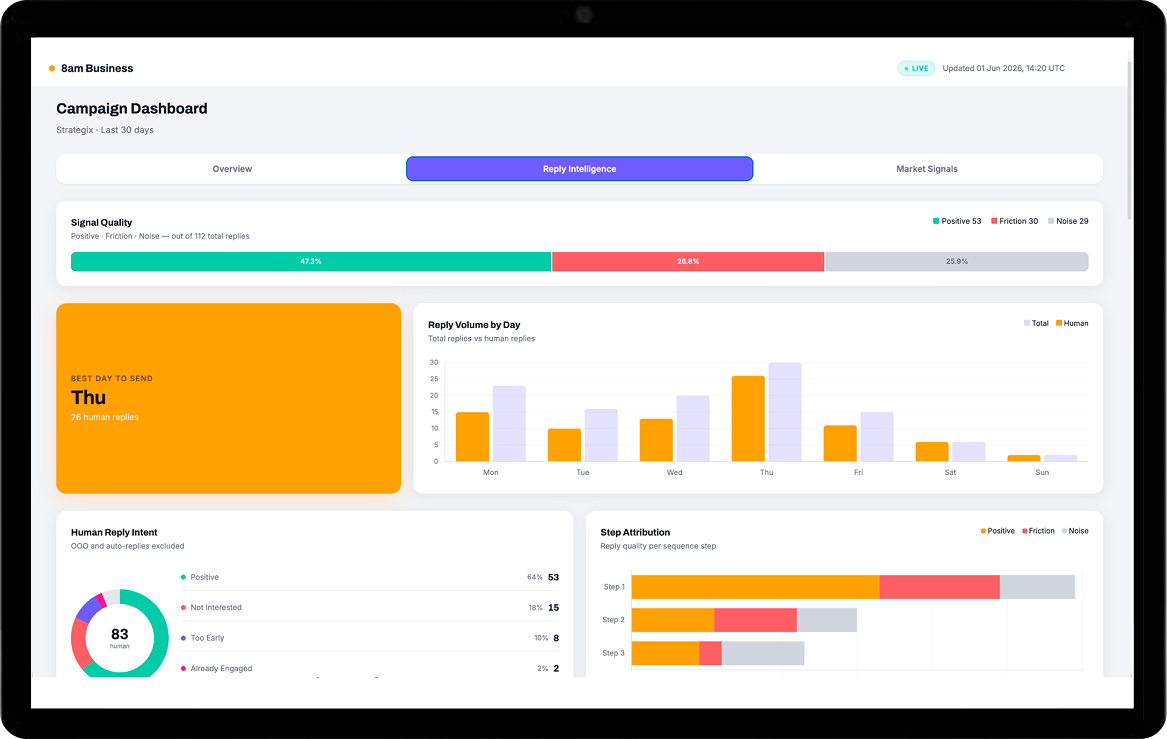
Task: Click the orange Human bar for Mon
Action: [473, 437]
